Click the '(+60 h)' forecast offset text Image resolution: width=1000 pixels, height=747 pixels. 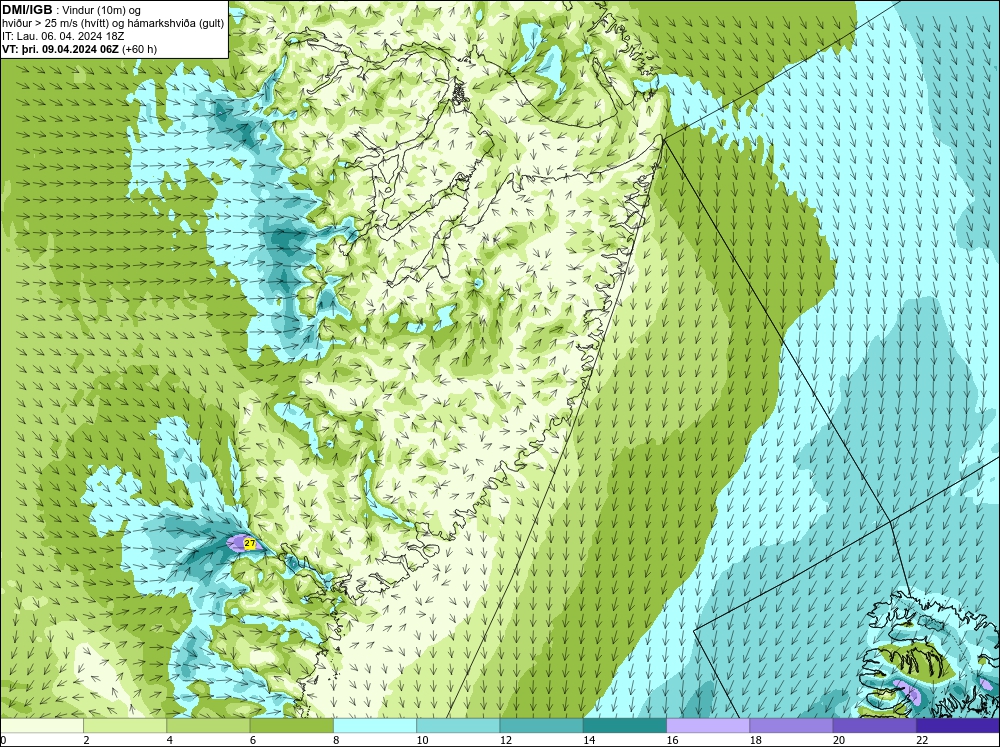click(139, 48)
